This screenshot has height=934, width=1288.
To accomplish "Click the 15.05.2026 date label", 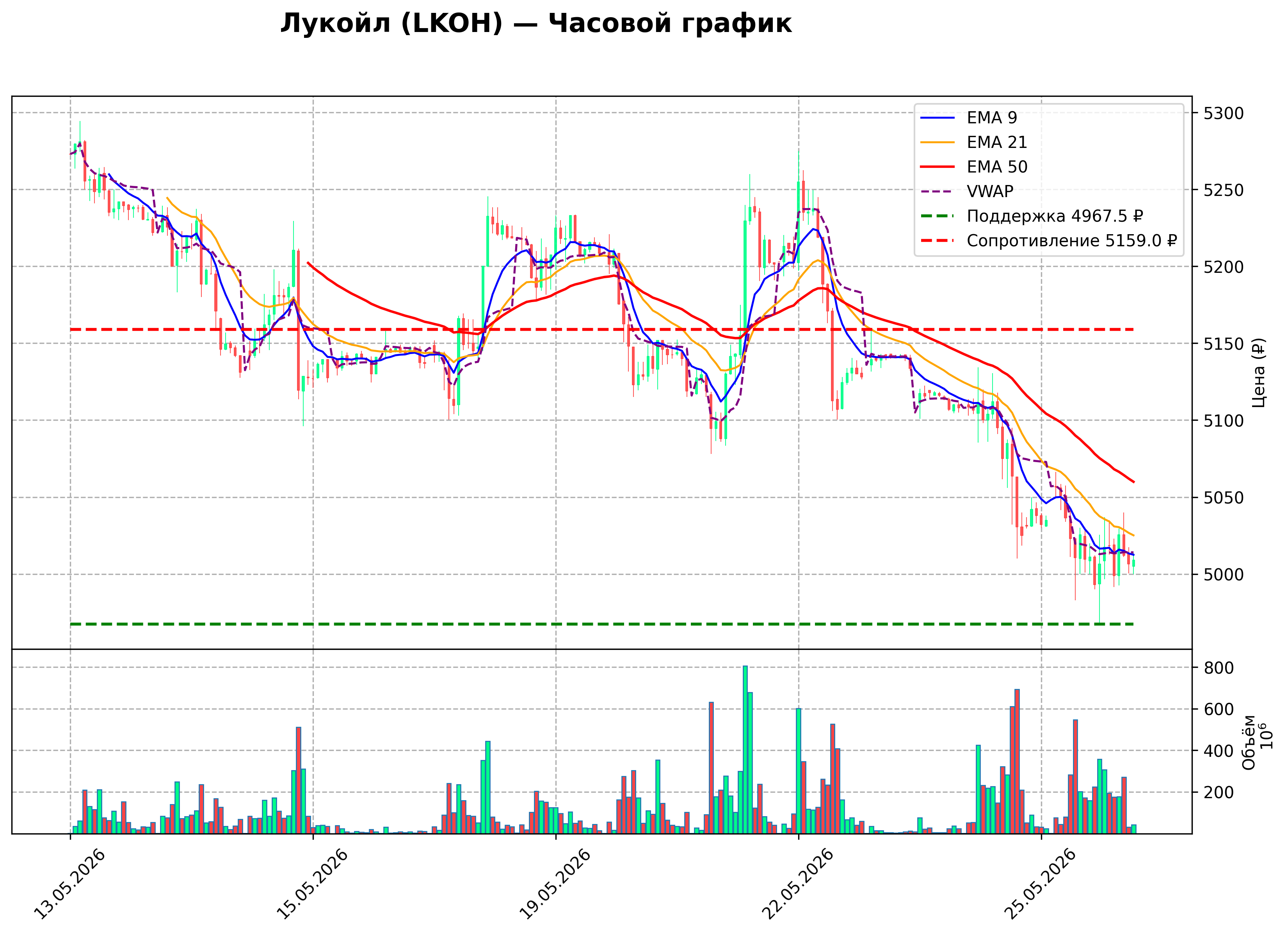I will coord(313,884).
